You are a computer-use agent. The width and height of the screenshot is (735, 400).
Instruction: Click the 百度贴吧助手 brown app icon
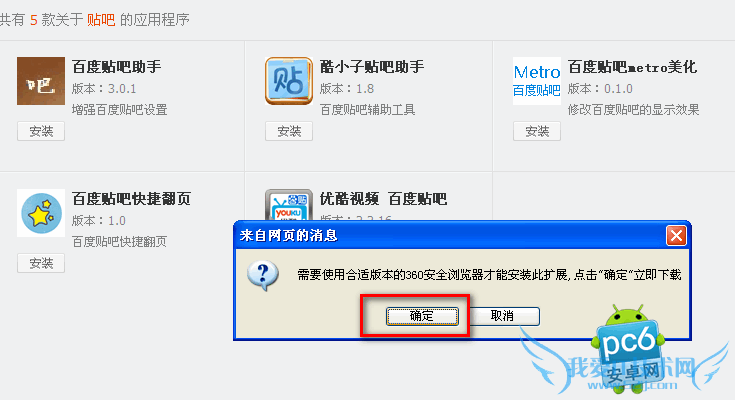click(41, 81)
